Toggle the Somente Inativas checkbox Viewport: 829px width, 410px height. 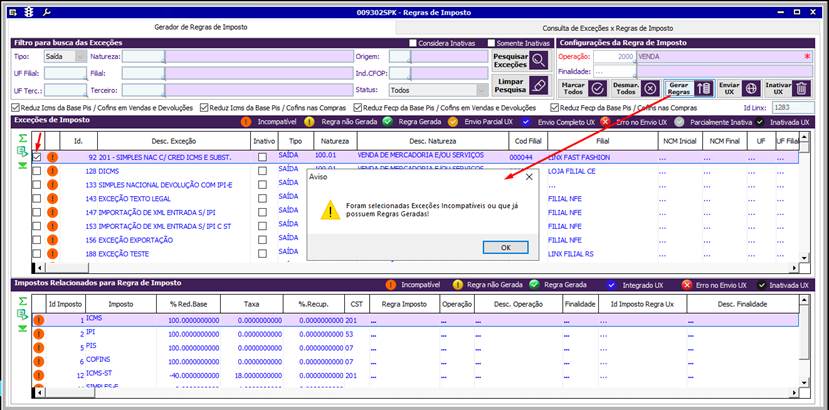491,43
